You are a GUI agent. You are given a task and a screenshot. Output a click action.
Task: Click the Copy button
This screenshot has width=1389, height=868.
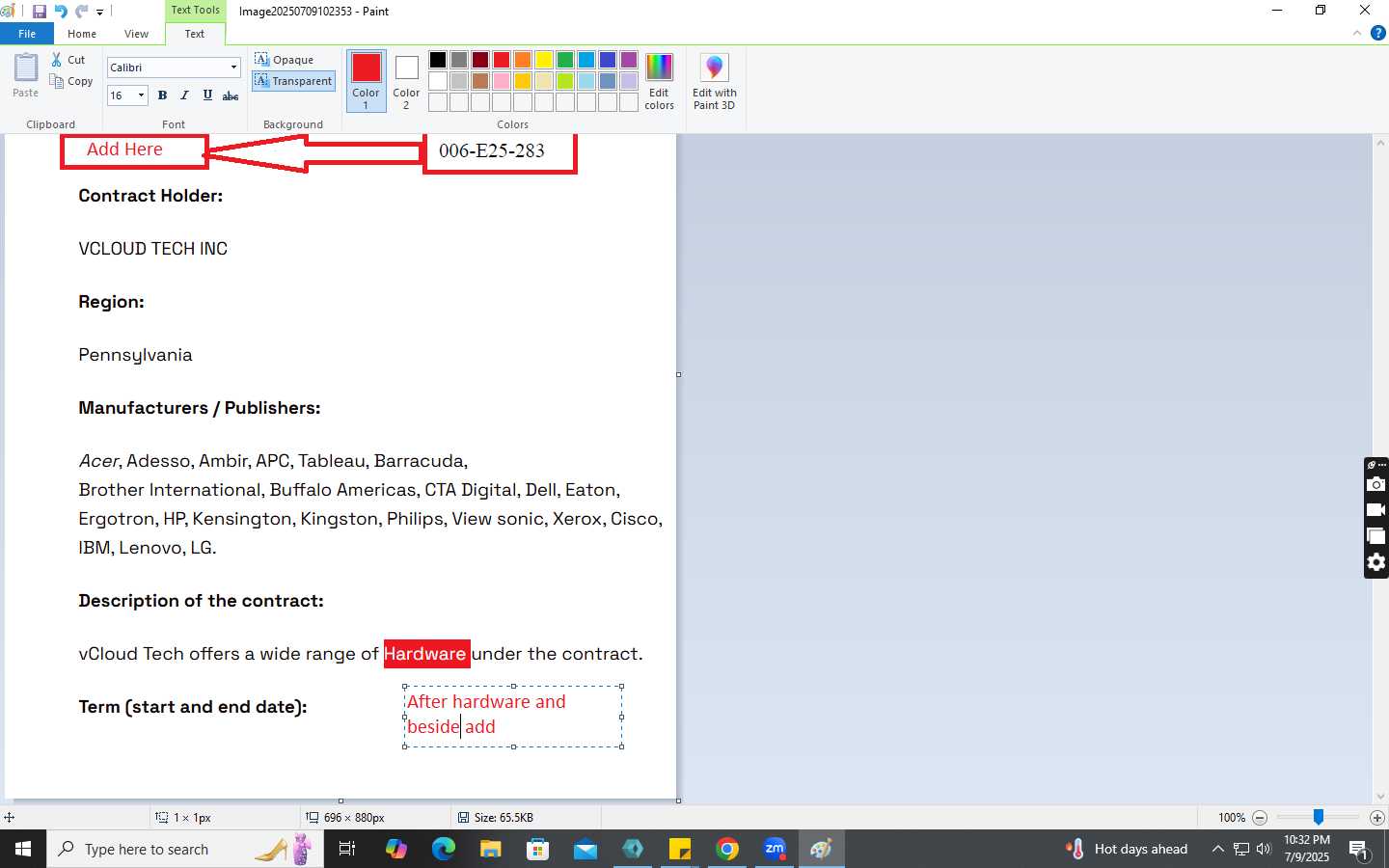coord(71,81)
